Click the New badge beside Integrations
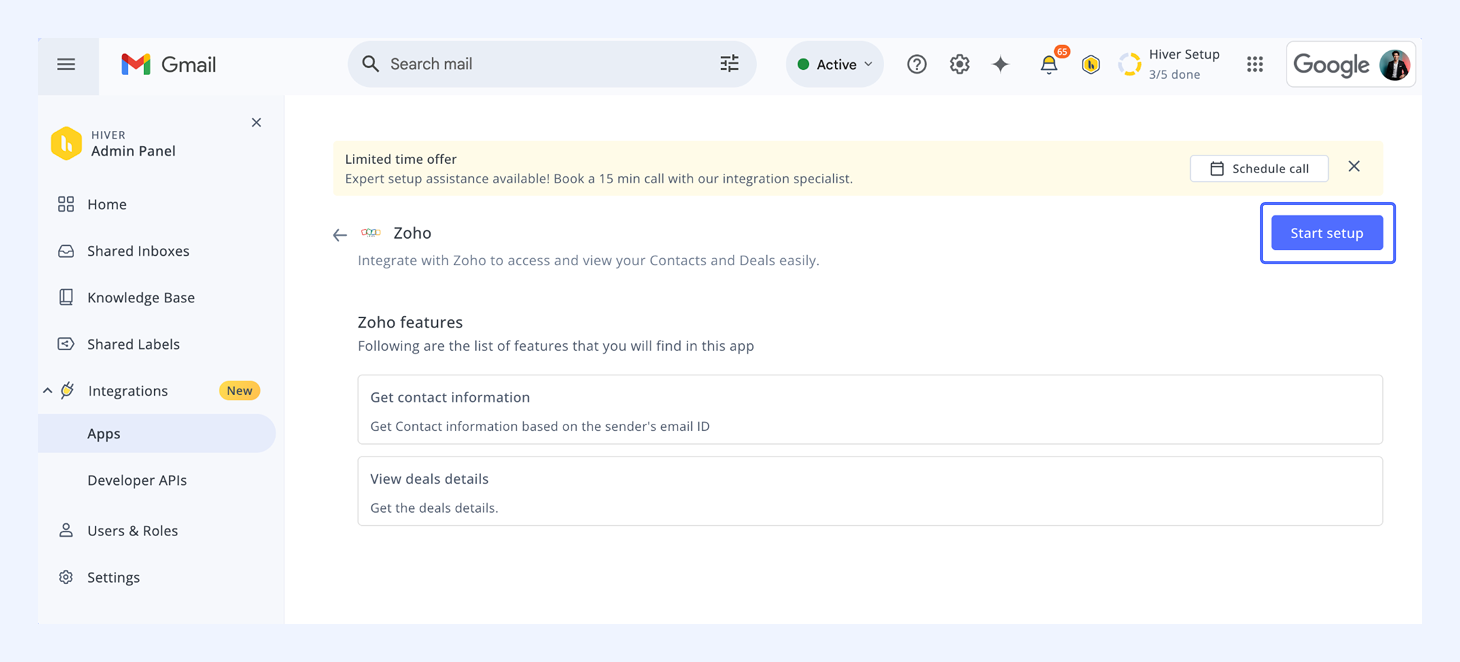The image size is (1460, 662). point(240,391)
